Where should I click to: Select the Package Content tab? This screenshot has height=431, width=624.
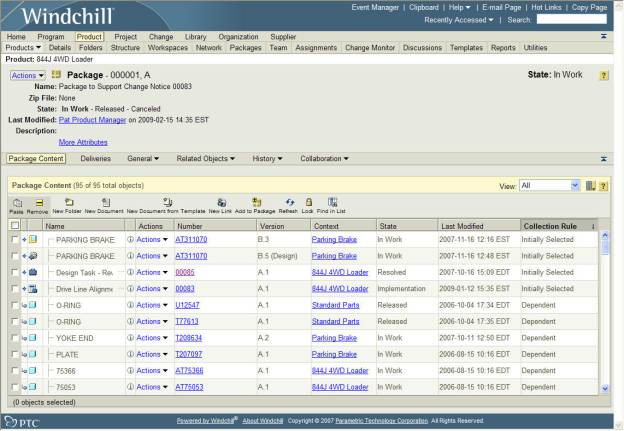[36, 158]
